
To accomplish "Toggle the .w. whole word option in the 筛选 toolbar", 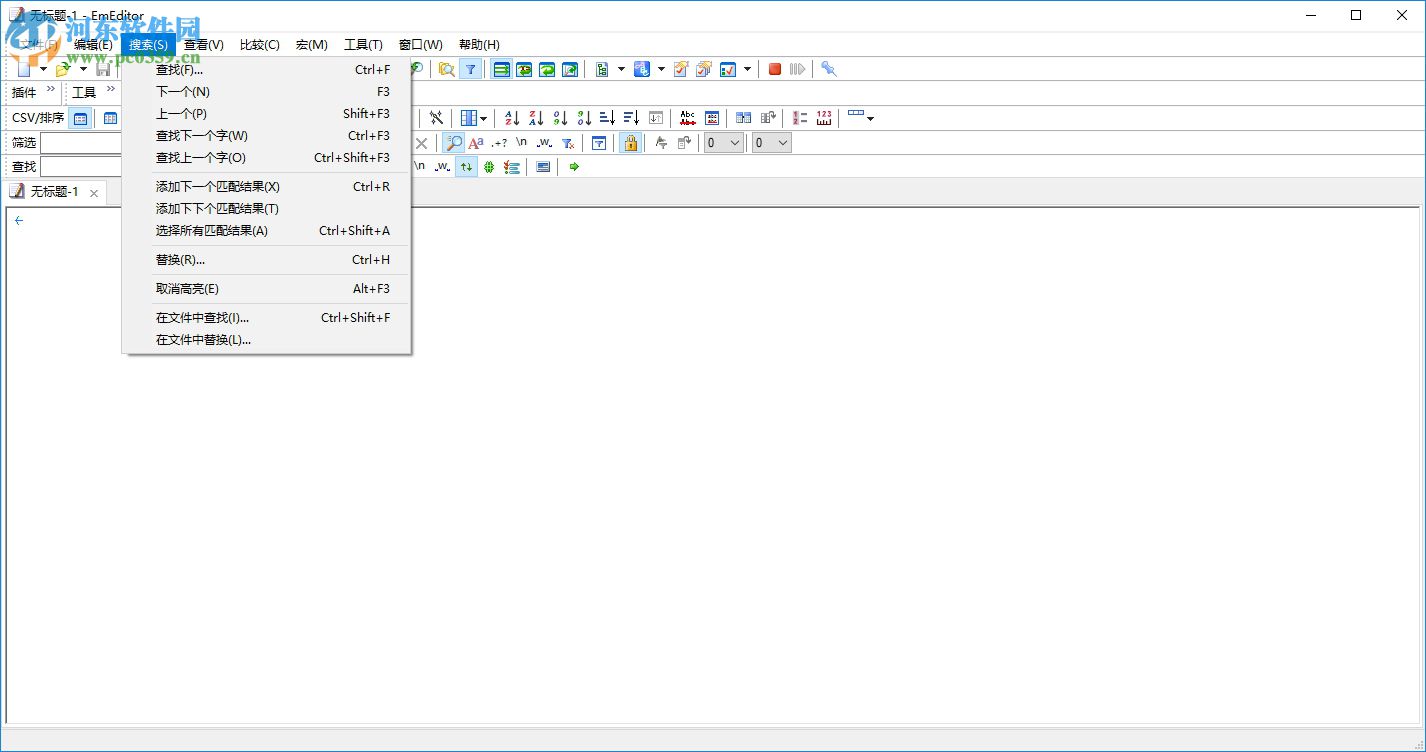I will point(545,143).
